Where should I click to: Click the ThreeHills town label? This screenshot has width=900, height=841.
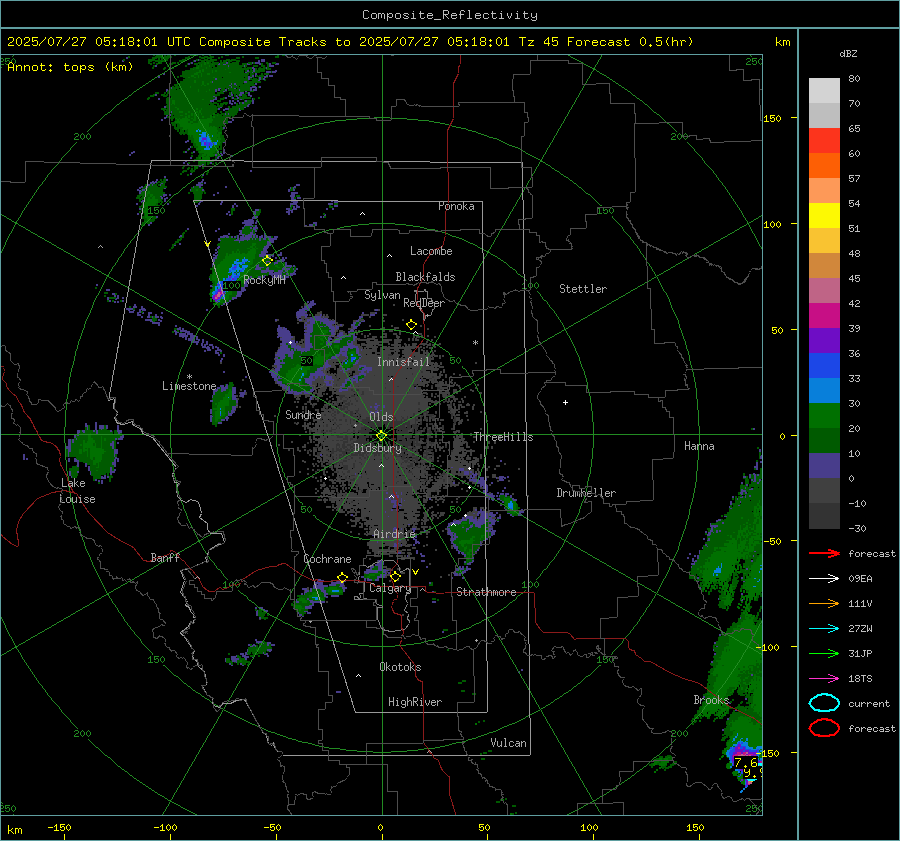pos(503,437)
